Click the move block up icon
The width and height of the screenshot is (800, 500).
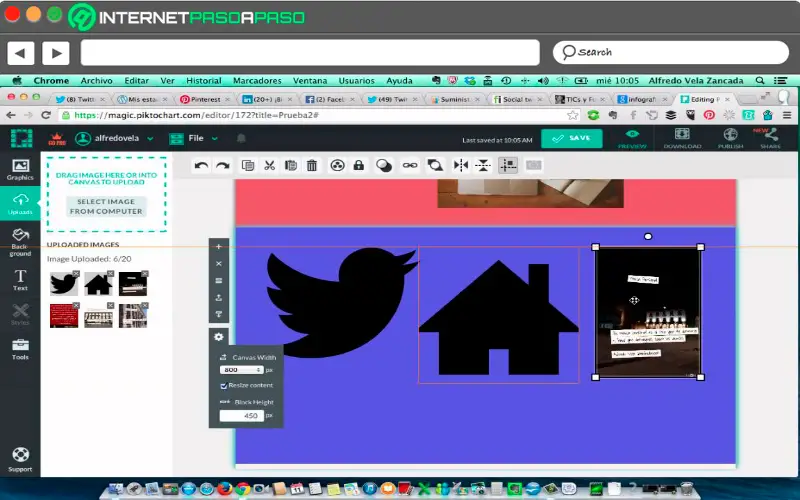coord(218,297)
